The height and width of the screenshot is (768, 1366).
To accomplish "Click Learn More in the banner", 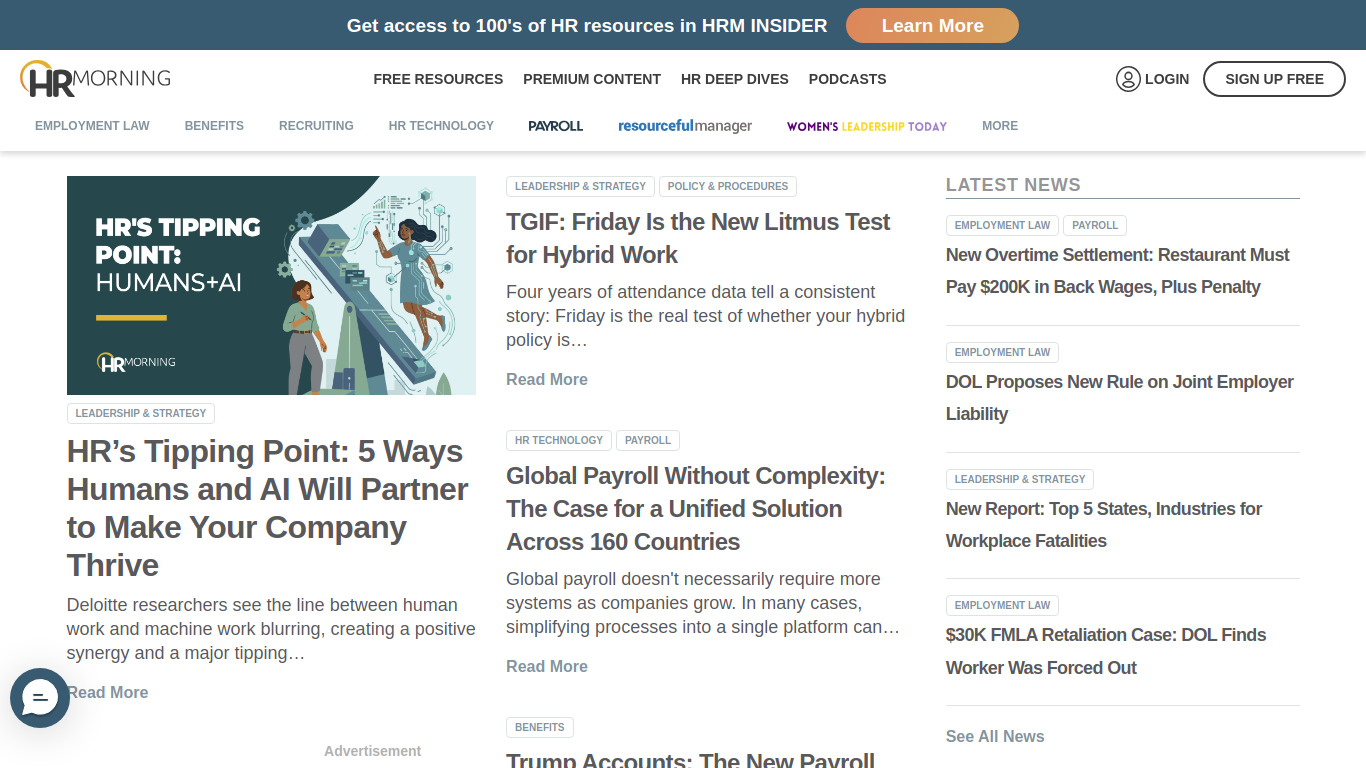I will pyautogui.click(x=932, y=26).
